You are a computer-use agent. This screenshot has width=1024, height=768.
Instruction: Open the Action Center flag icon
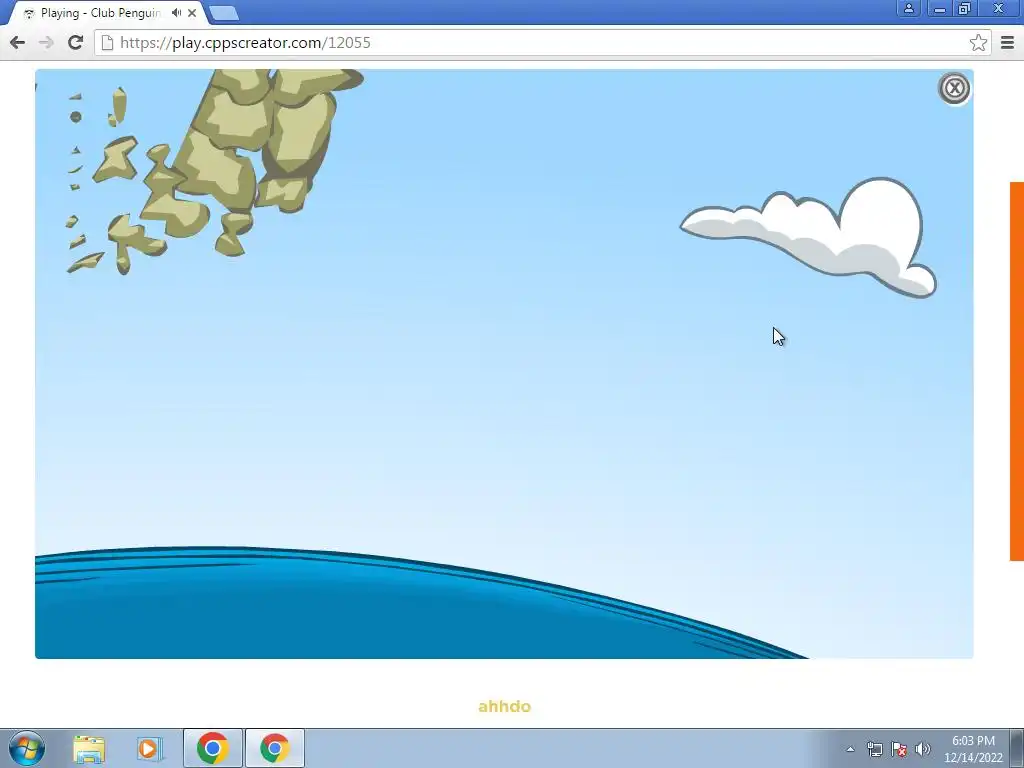click(899, 749)
